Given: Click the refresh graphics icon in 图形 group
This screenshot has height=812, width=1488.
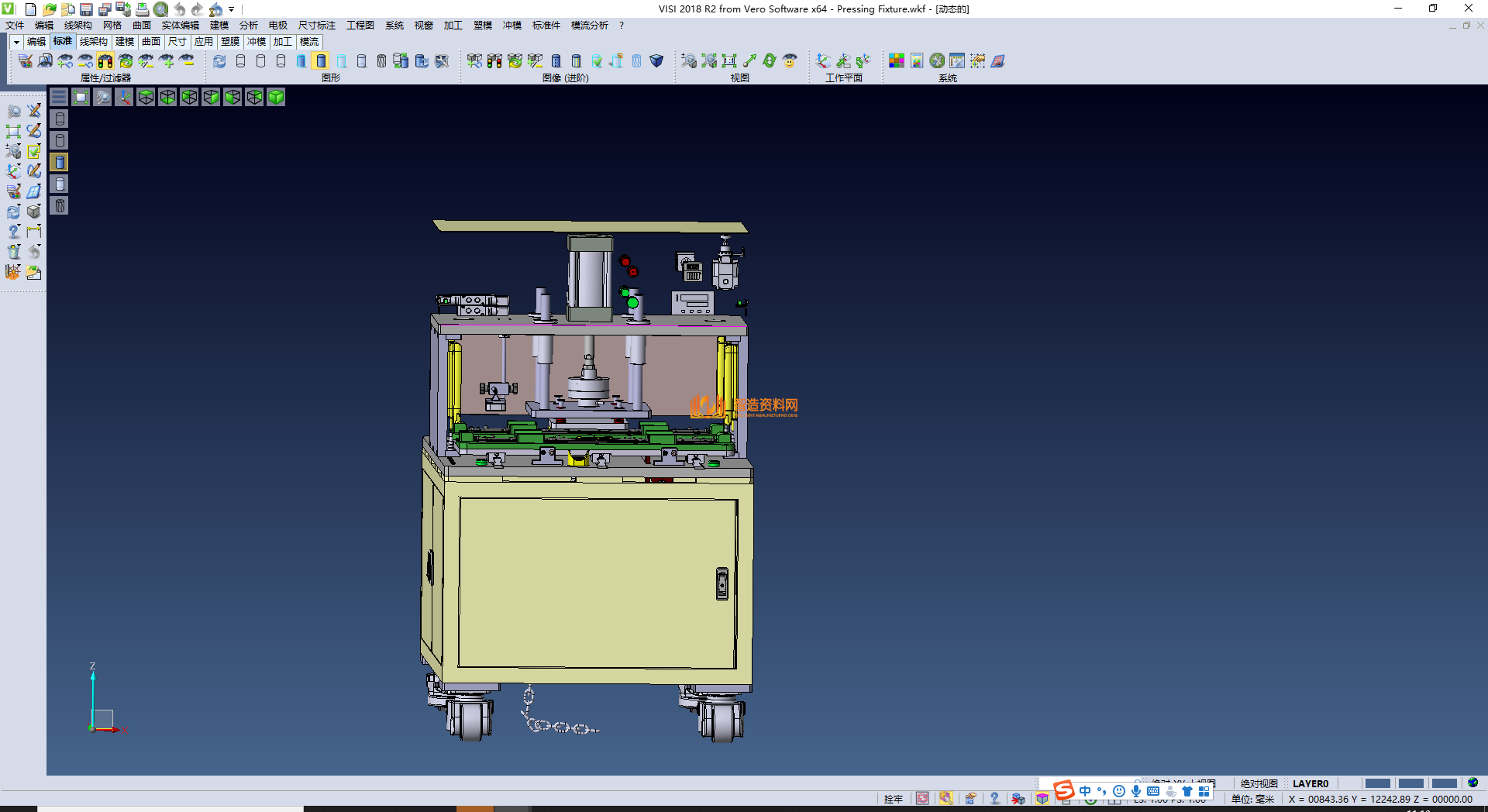Looking at the screenshot, I should click(219, 61).
